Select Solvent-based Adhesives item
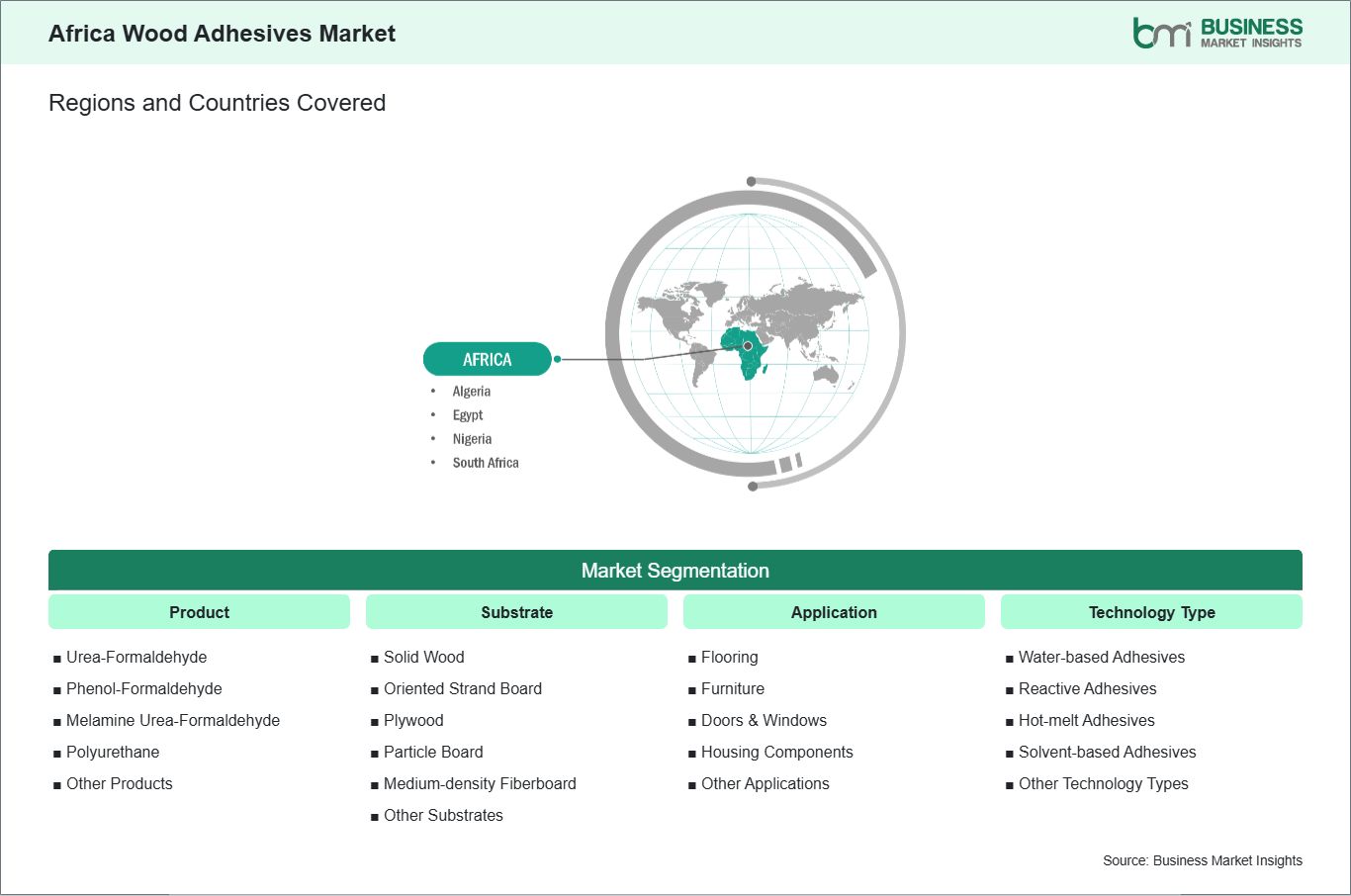This screenshot has height=896, width=1351. tap(1107, 752)
